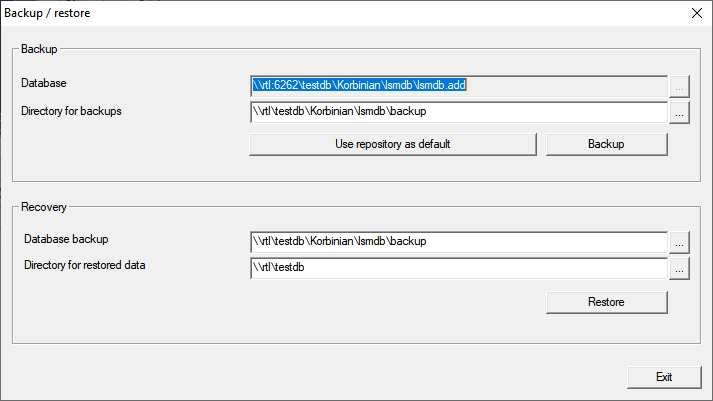Click the Directory for backups label
This screenshot has height=401, width=713.
[x=71, y=110]
